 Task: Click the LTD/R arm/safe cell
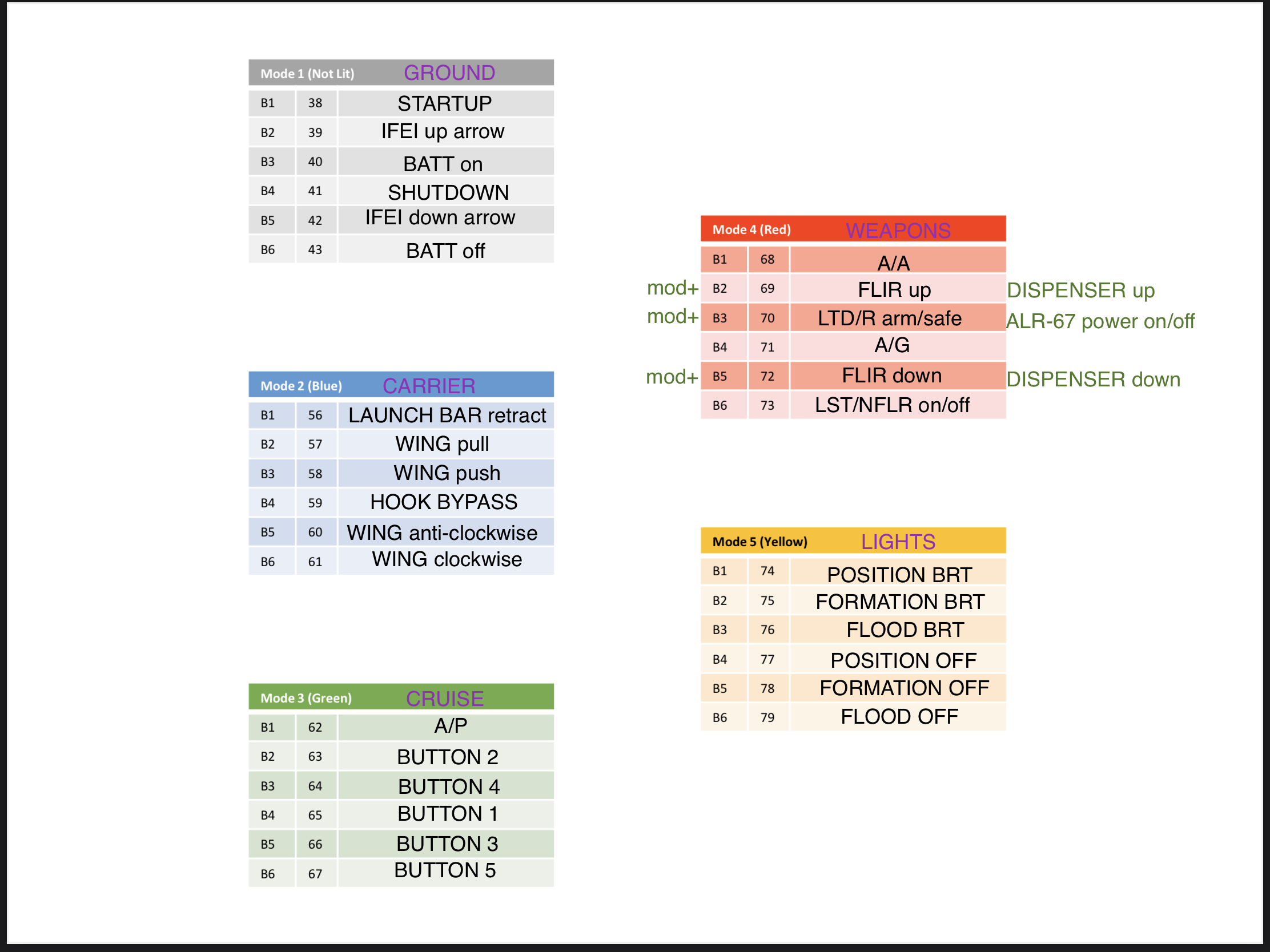[x=897, y=318]
